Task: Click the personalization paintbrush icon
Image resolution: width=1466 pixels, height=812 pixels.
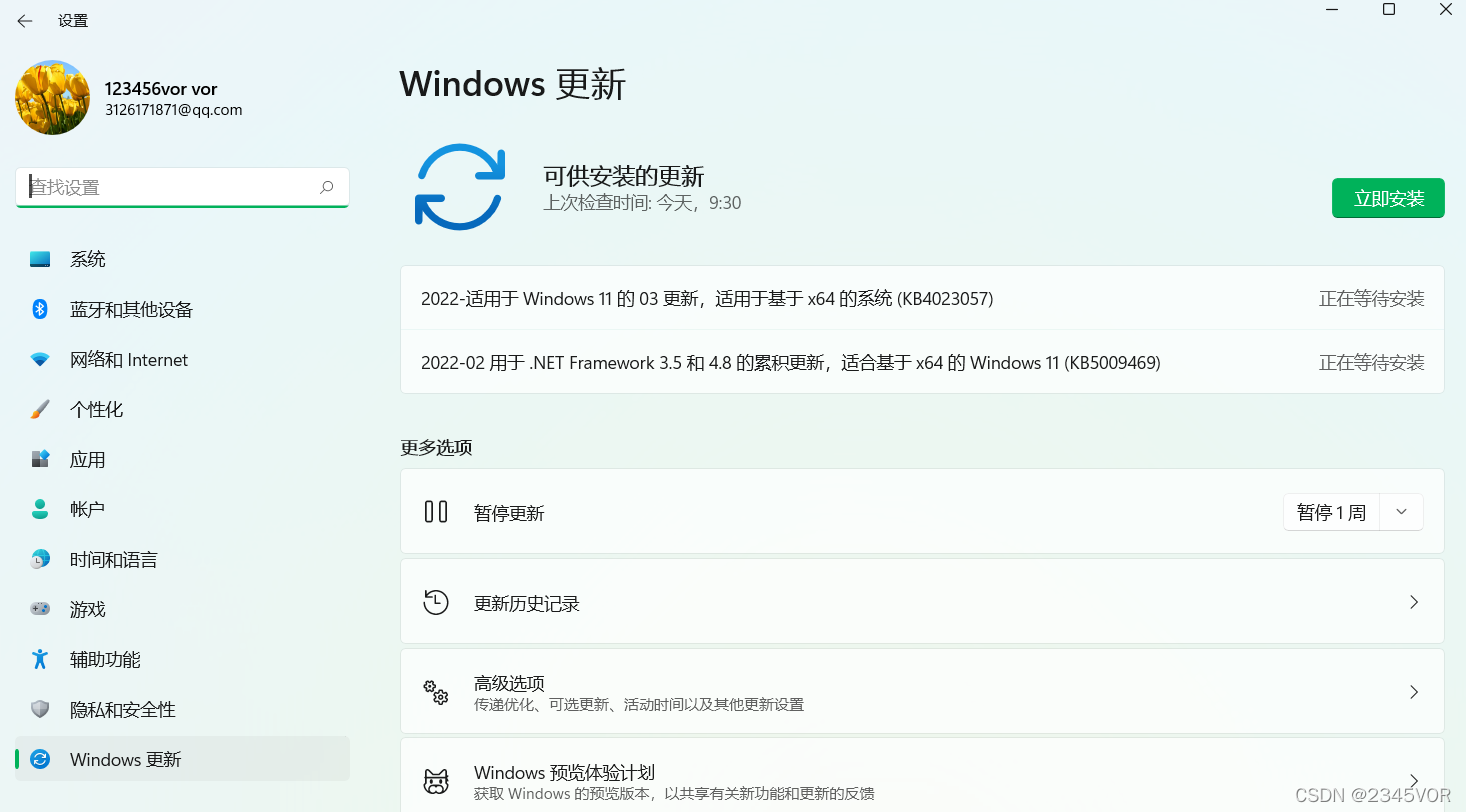Action: [x=40, y=409]
